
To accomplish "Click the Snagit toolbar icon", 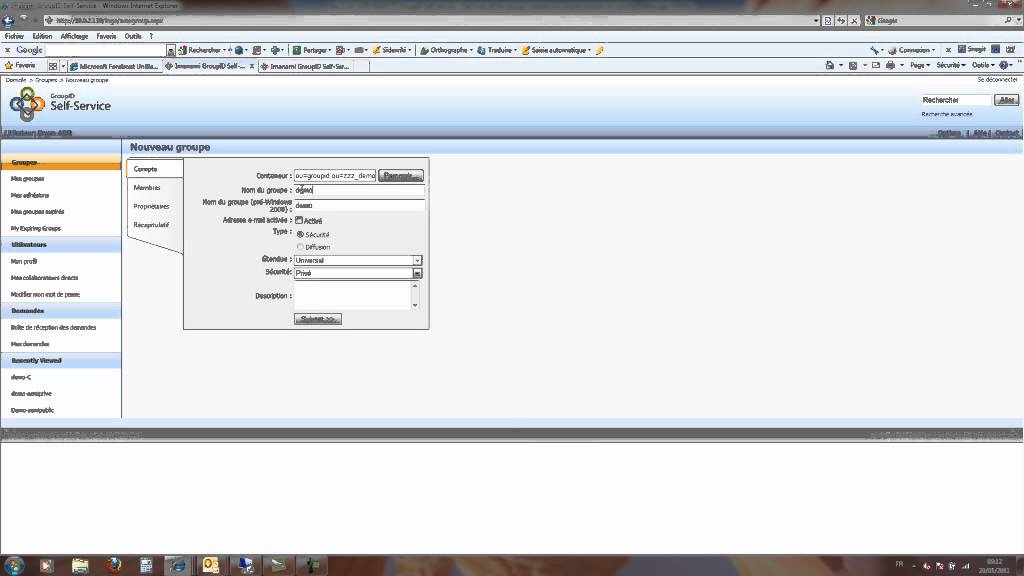I will (972, 50).
